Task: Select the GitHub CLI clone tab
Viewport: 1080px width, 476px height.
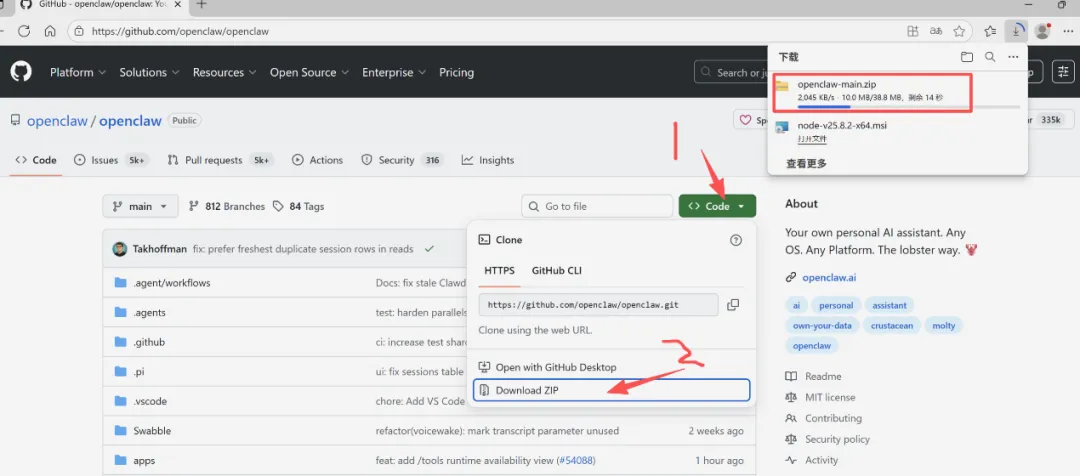Action: (x=557, y=271)
